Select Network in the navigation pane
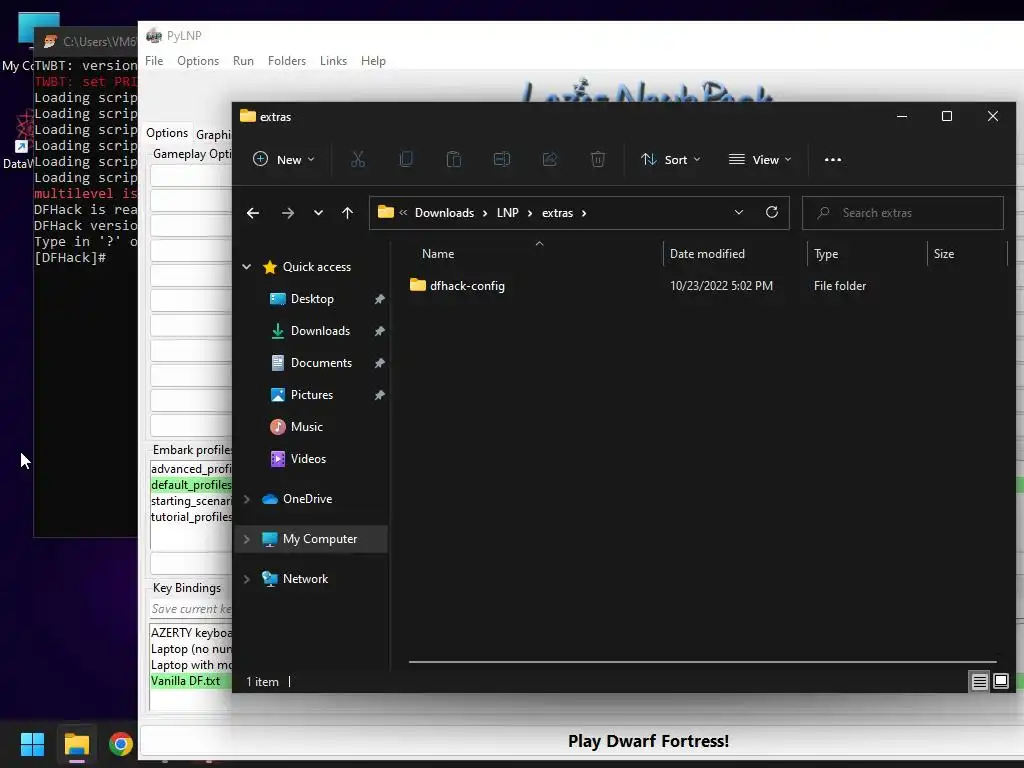The width and height of the screenshot is (1024, 768). click(305, 579)
